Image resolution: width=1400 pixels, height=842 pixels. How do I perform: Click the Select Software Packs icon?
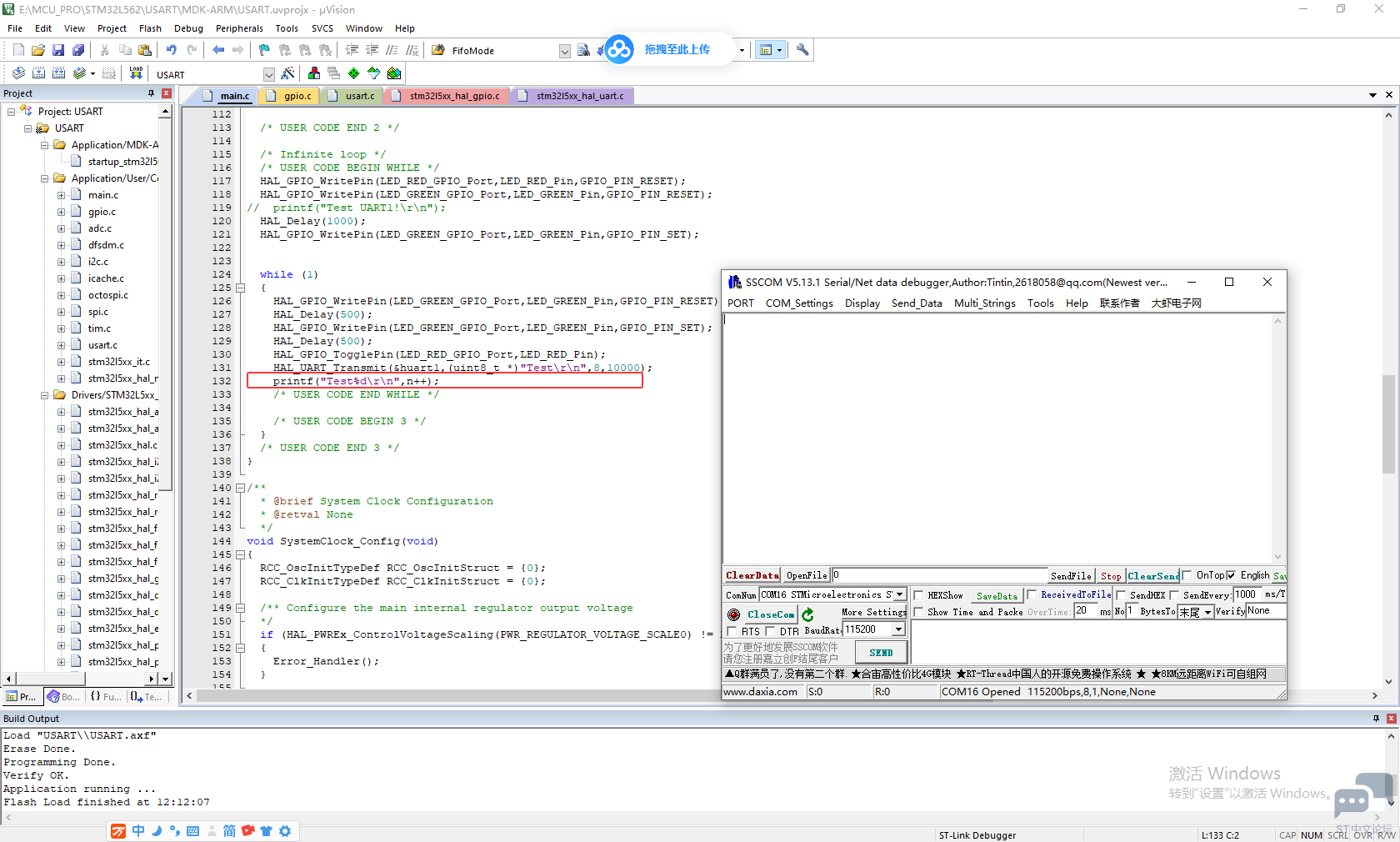click(374, 73)
